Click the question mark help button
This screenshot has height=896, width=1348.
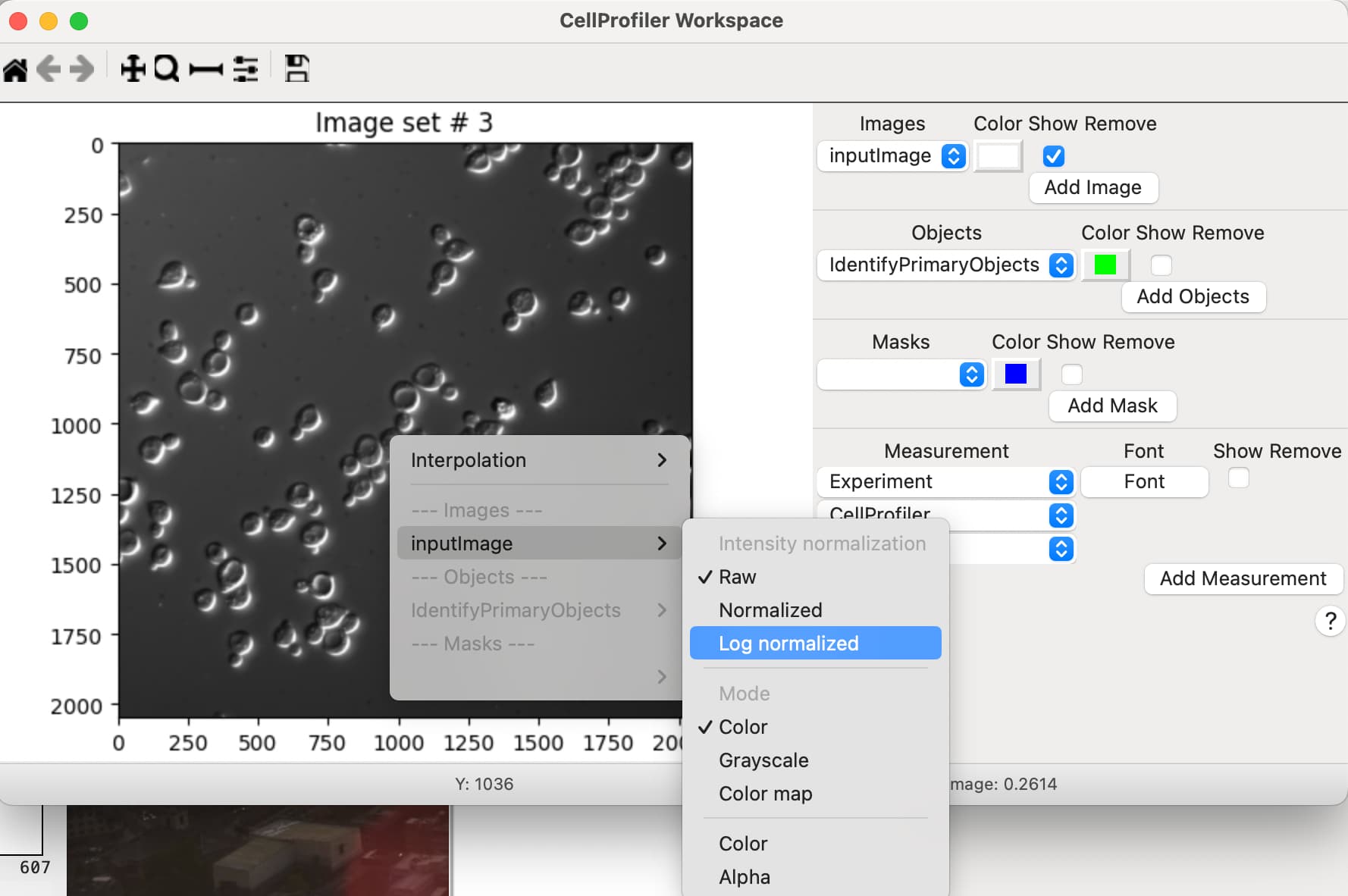coord(1330,622)
